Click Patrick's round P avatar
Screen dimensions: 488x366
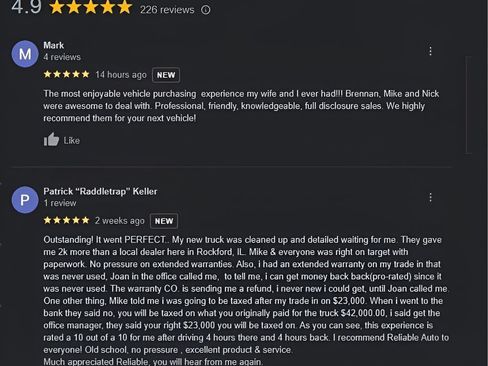[25, 200]
